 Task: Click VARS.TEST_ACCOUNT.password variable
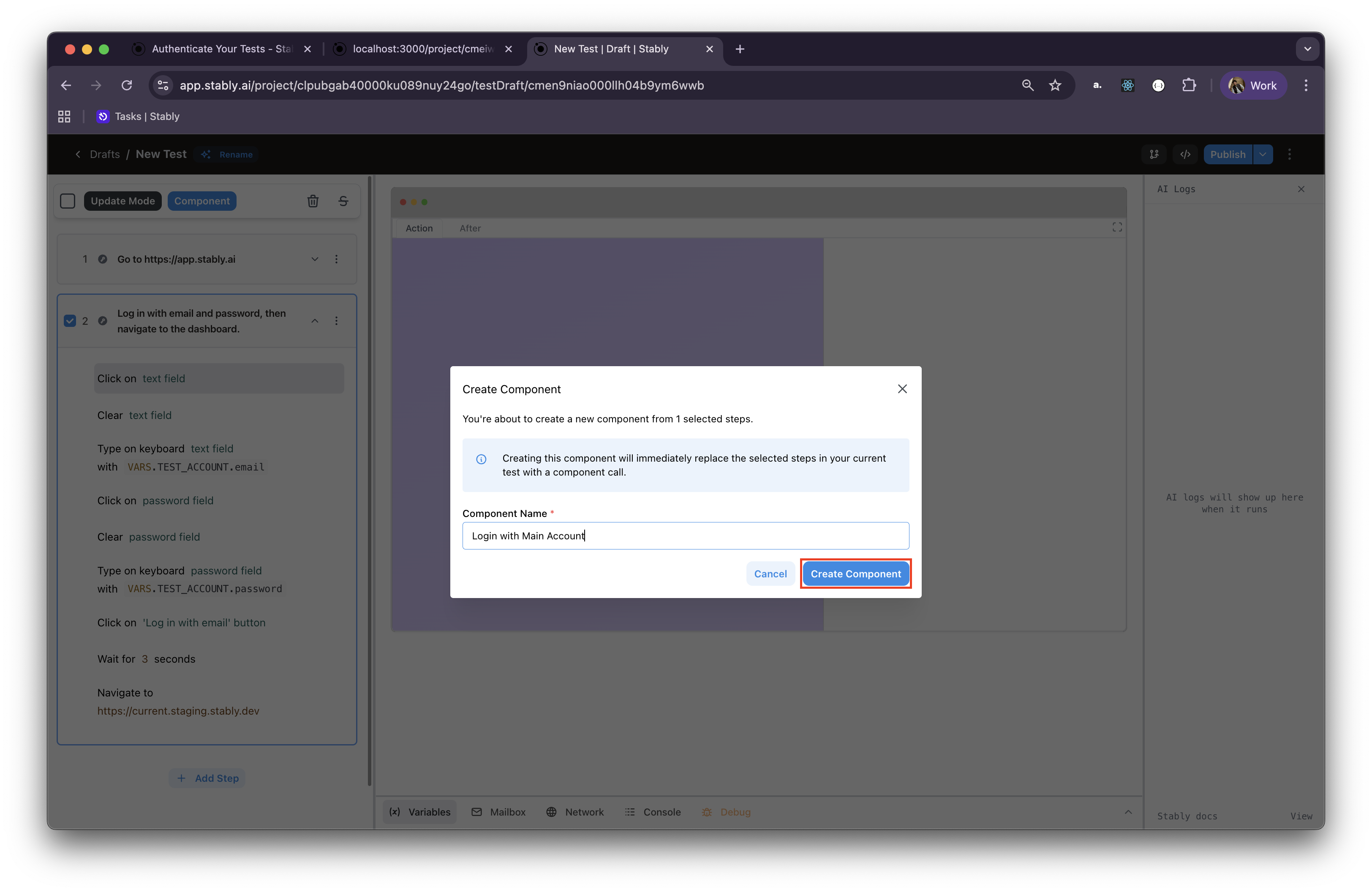pyautogui.click(x=204, y=588)
